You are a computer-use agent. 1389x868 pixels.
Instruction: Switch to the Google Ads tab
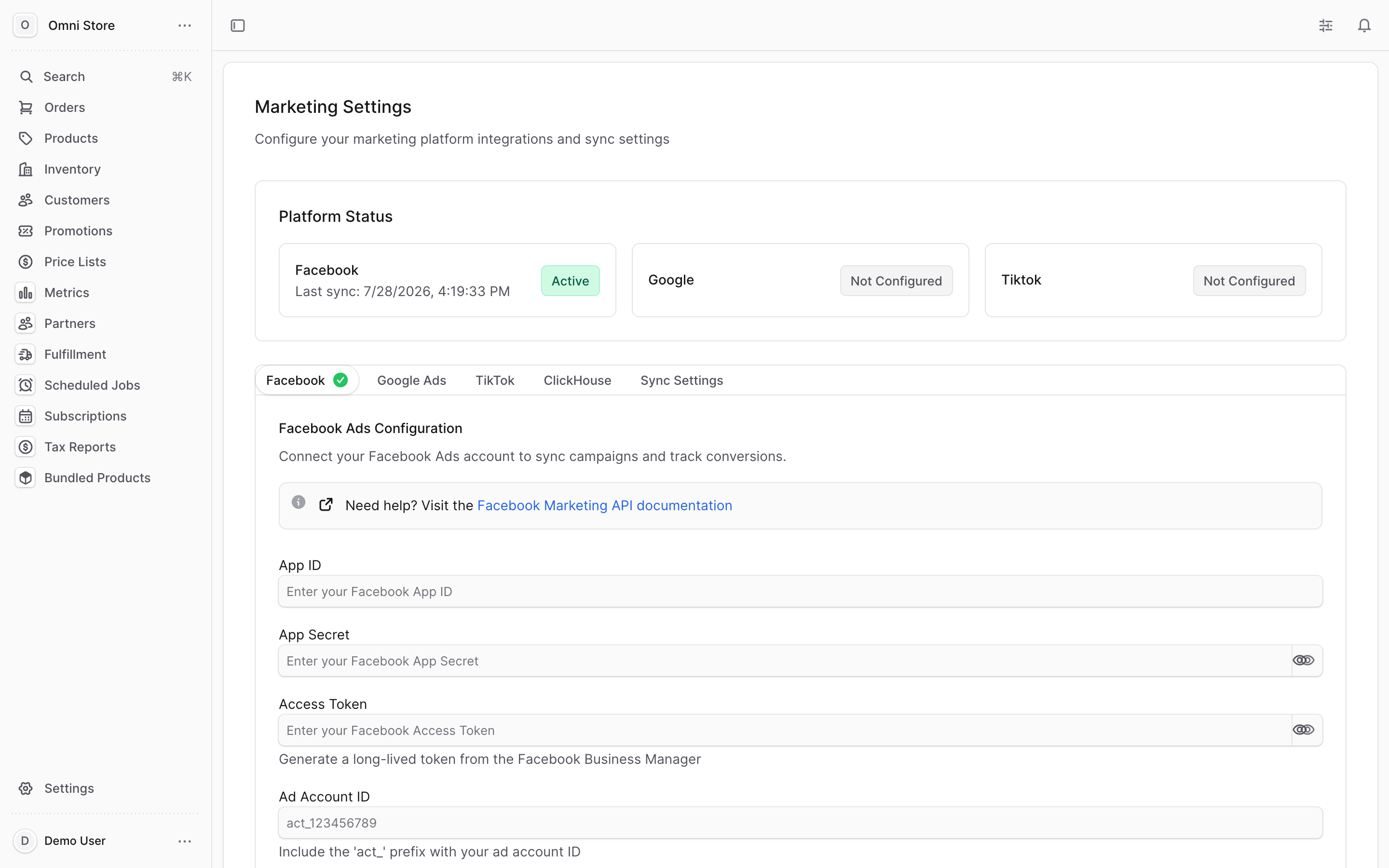coord(411,380)
